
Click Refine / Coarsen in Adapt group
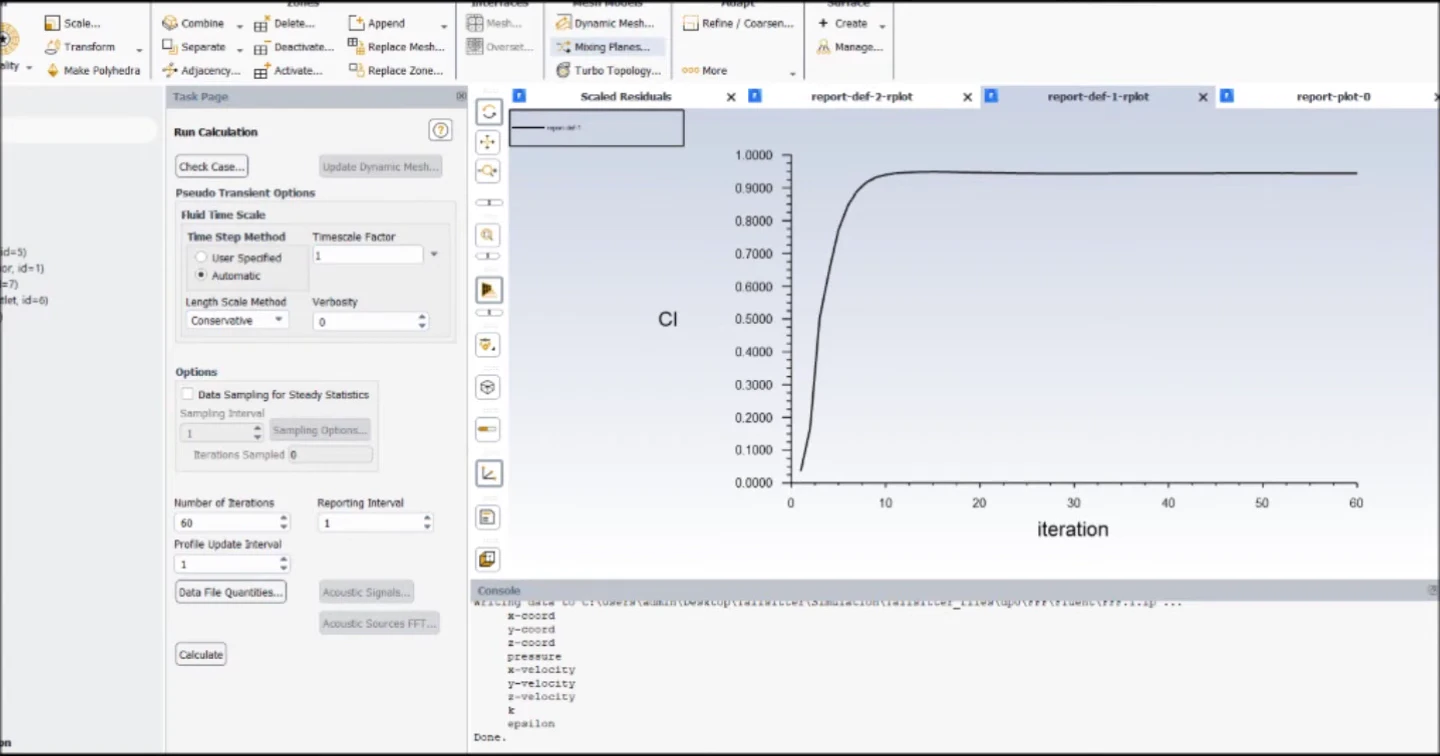pyautogui.click(x=738, y=23)
